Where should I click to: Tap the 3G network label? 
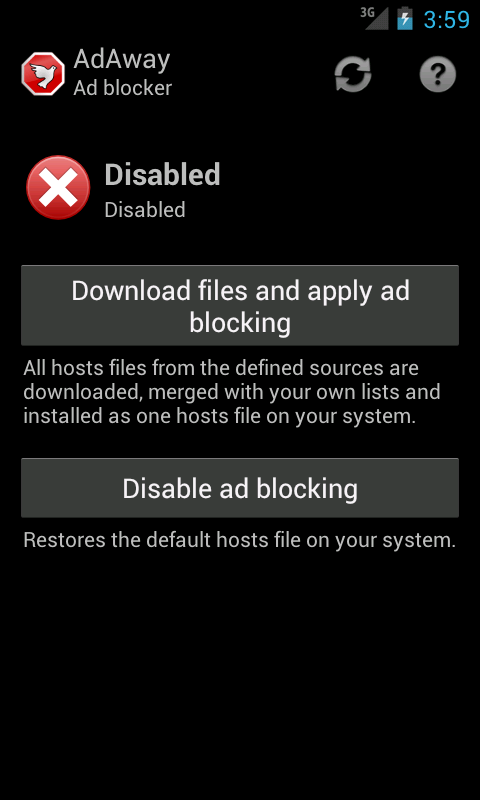(367, 13)
